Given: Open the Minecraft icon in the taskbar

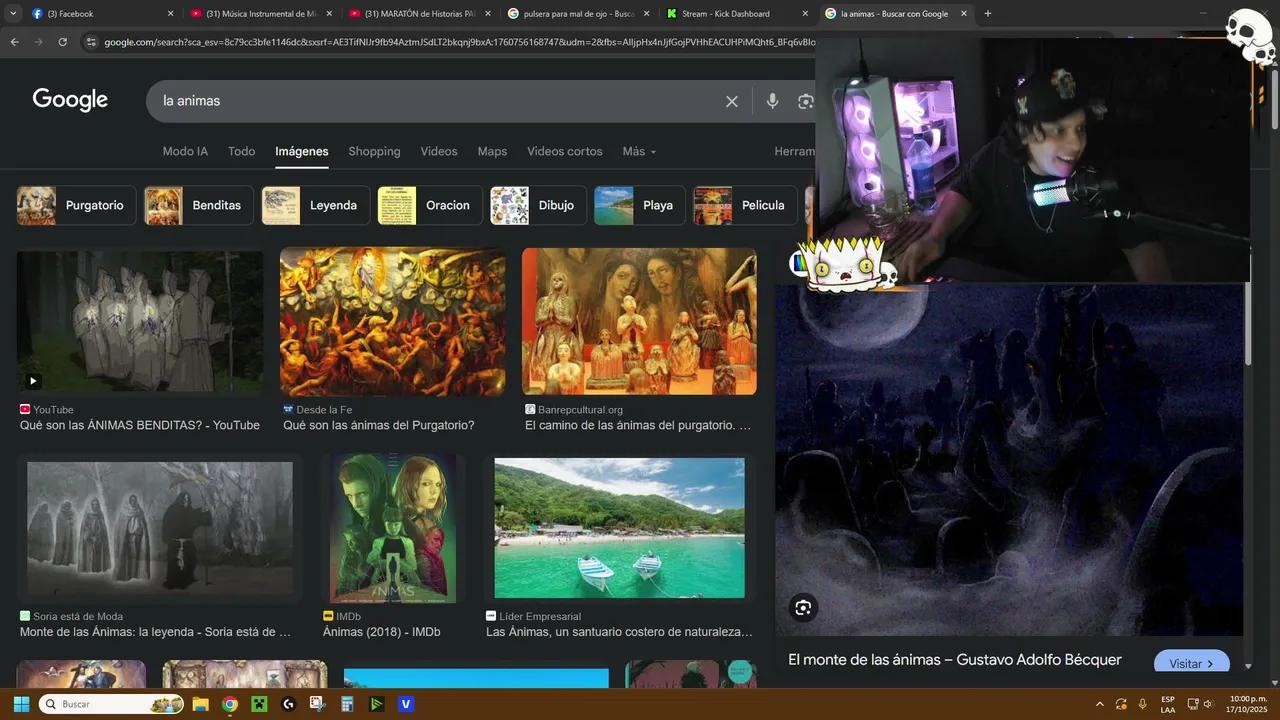Looking at the screenshot, I should [x=258, y=704].
